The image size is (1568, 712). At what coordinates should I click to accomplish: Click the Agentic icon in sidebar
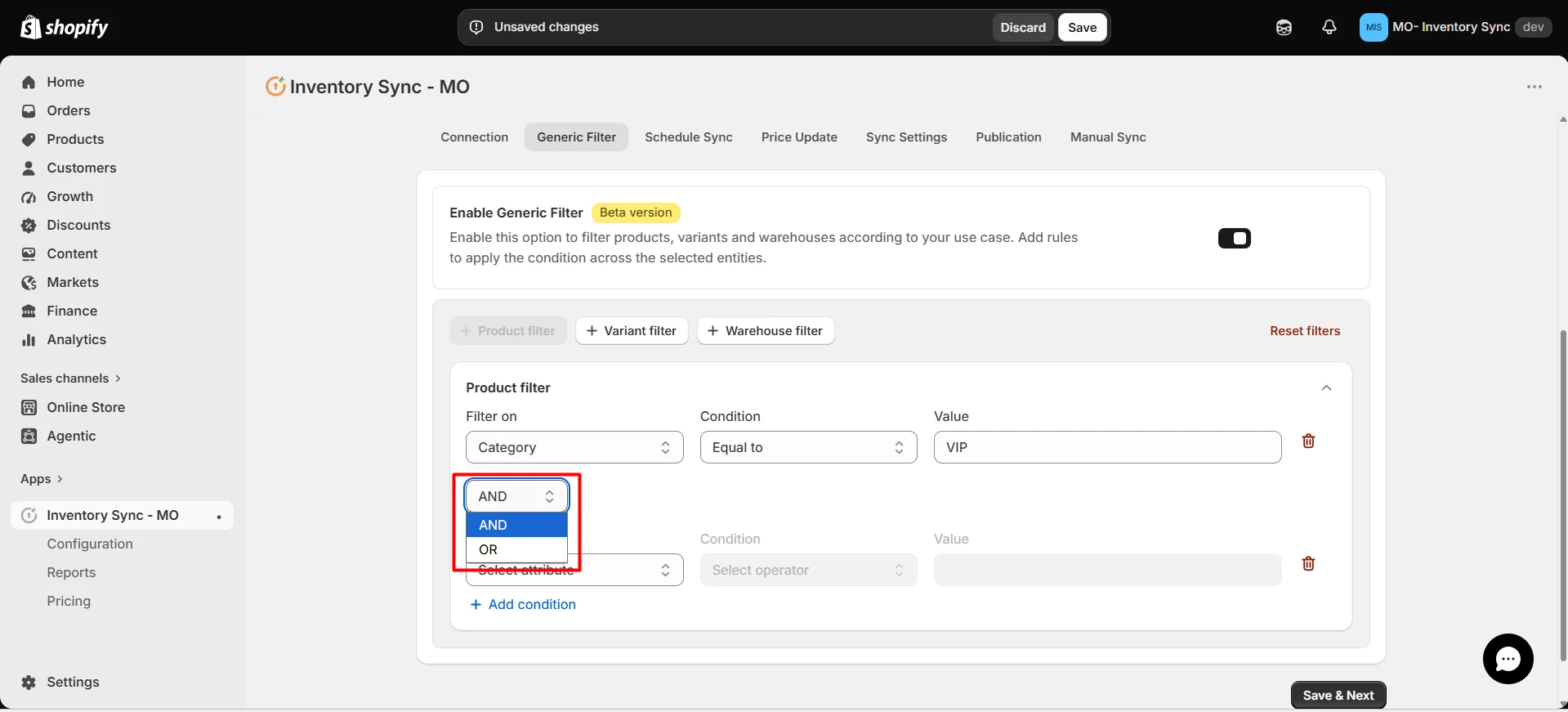[29, 436]
